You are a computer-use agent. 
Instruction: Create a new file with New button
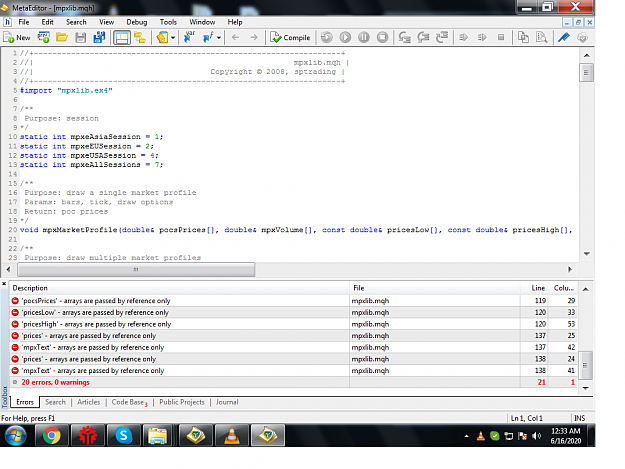(17, 37)
